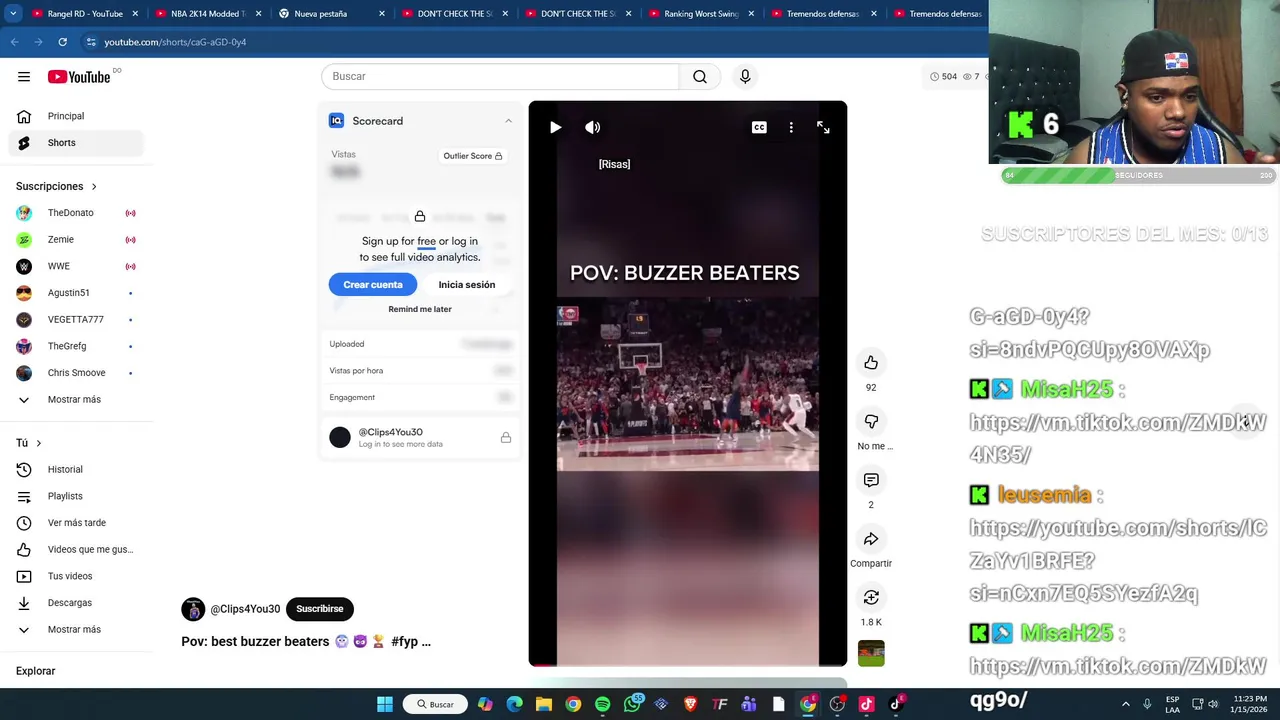The height and width of the screenshot is (720, 1280).
Task: Open the sound thumbnail below remix
Action: (x=871, y=654)
